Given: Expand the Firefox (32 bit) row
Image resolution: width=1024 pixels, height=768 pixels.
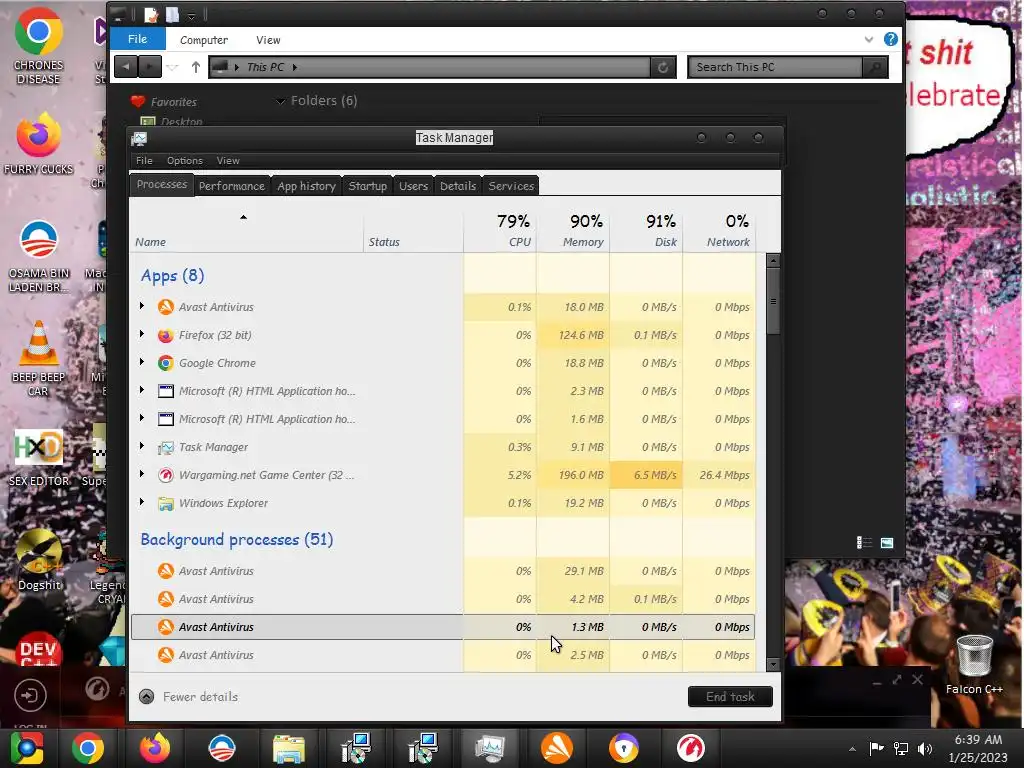Looking at the screenshot, I should (142, 334).
